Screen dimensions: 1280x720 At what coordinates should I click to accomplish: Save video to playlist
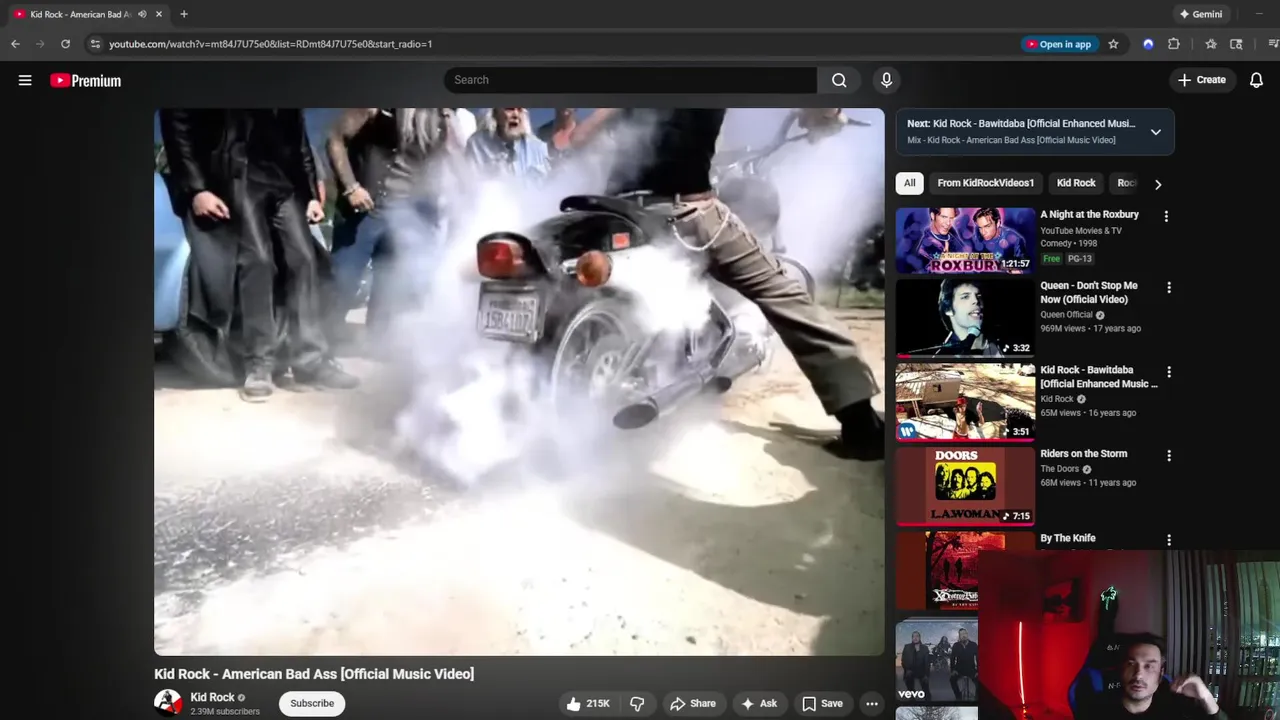click(x=823, y=704)
